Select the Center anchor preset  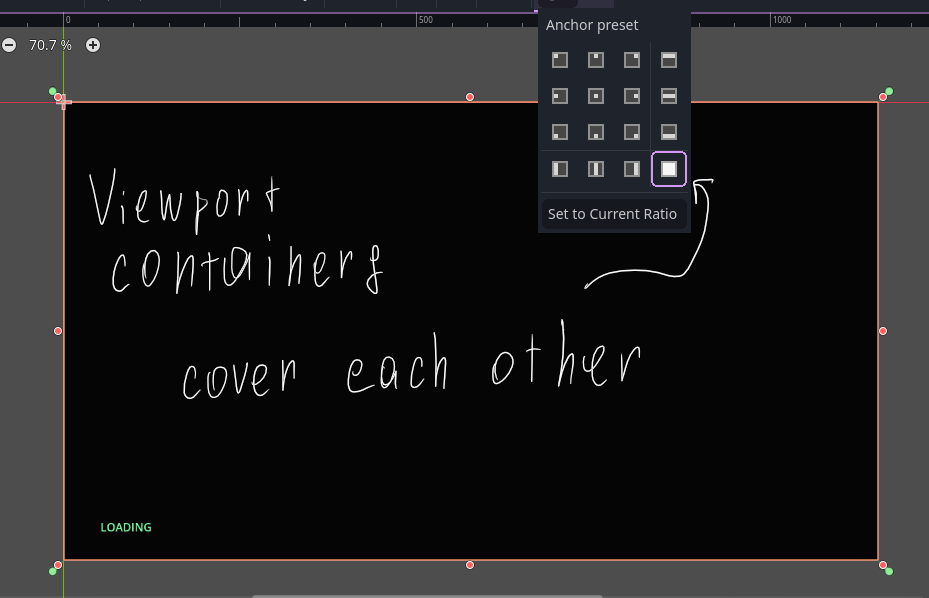pyautogui.click(x=596, y=96)
